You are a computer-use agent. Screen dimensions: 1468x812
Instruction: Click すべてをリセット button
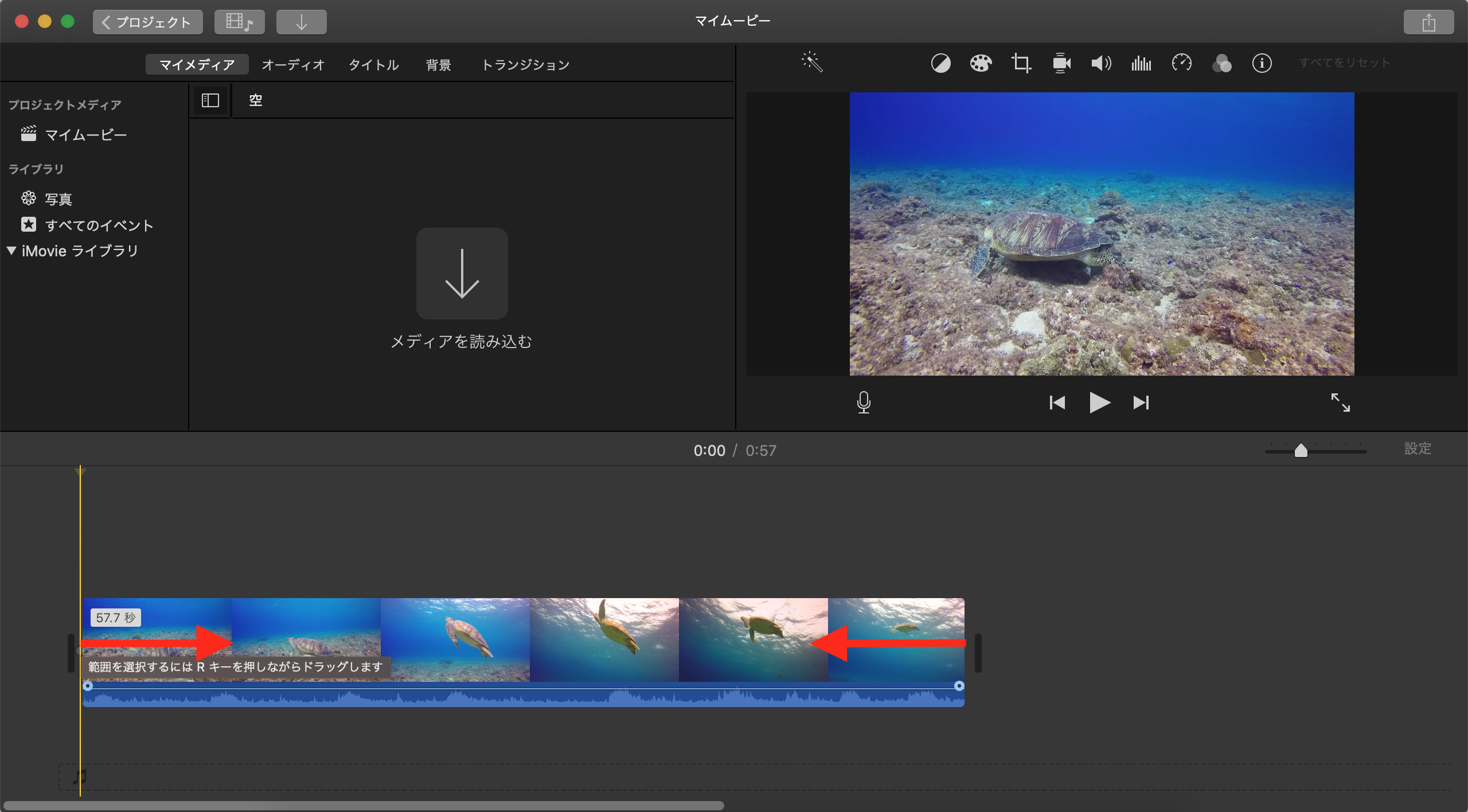pos(1344,63)
